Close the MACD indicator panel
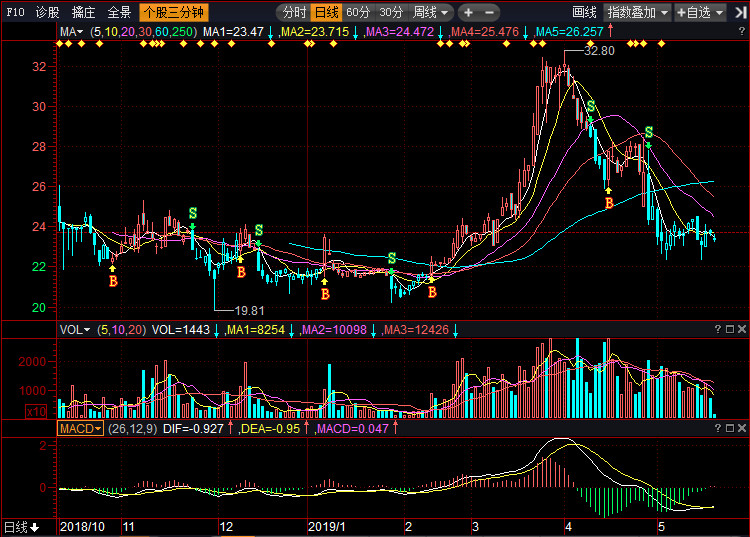 click(x=742, y=428)
